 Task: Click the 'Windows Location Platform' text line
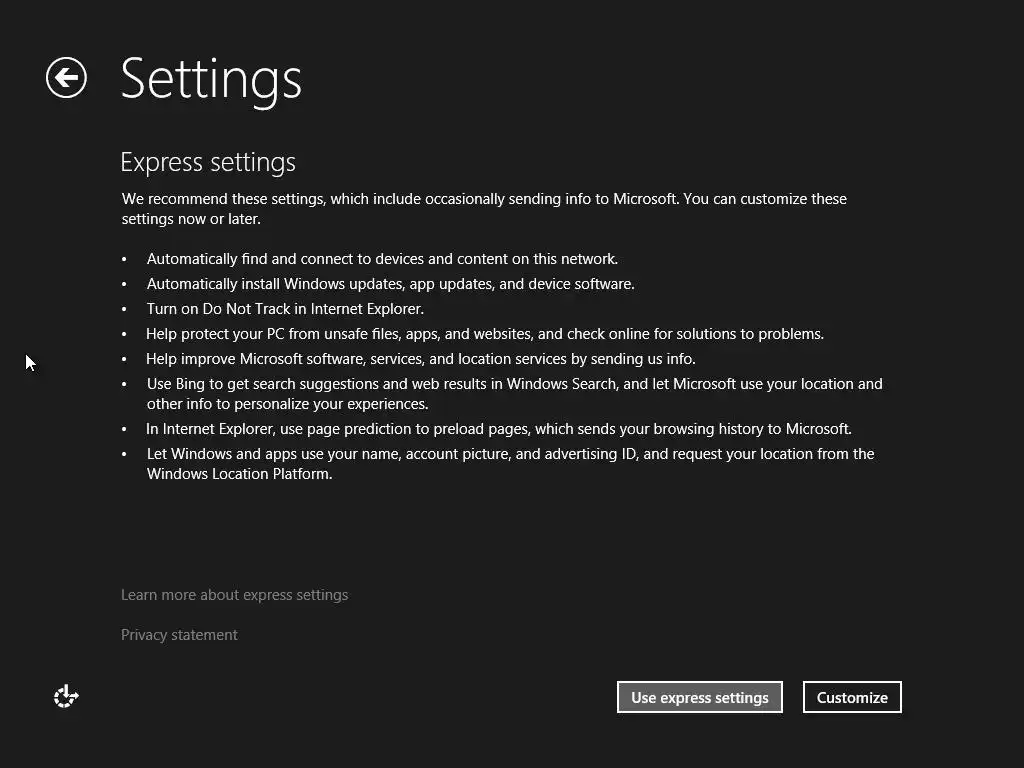tap(239, 474)
